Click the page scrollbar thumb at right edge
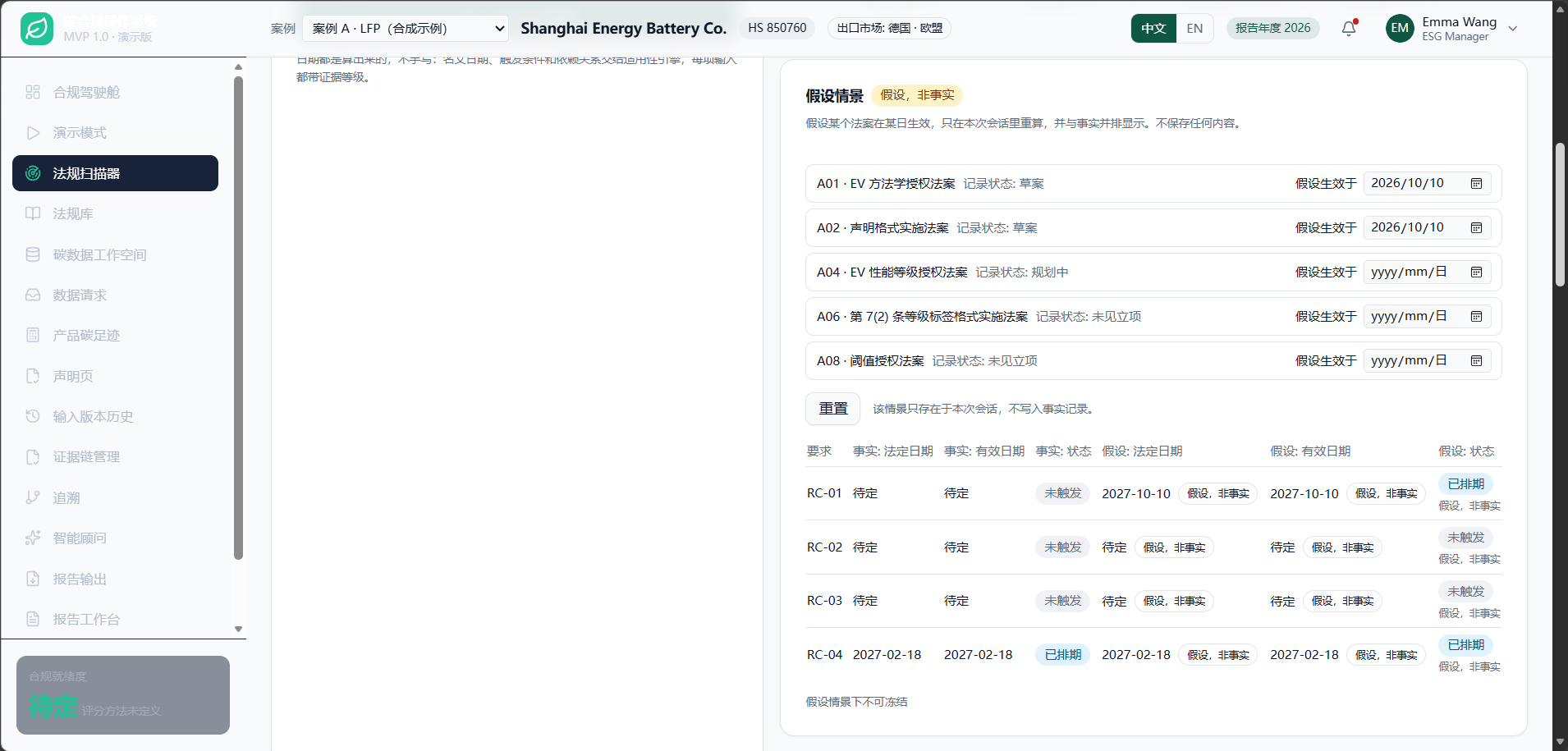Image resolution: width=1568 pixels, height=751 pixels. (1560, 214)
